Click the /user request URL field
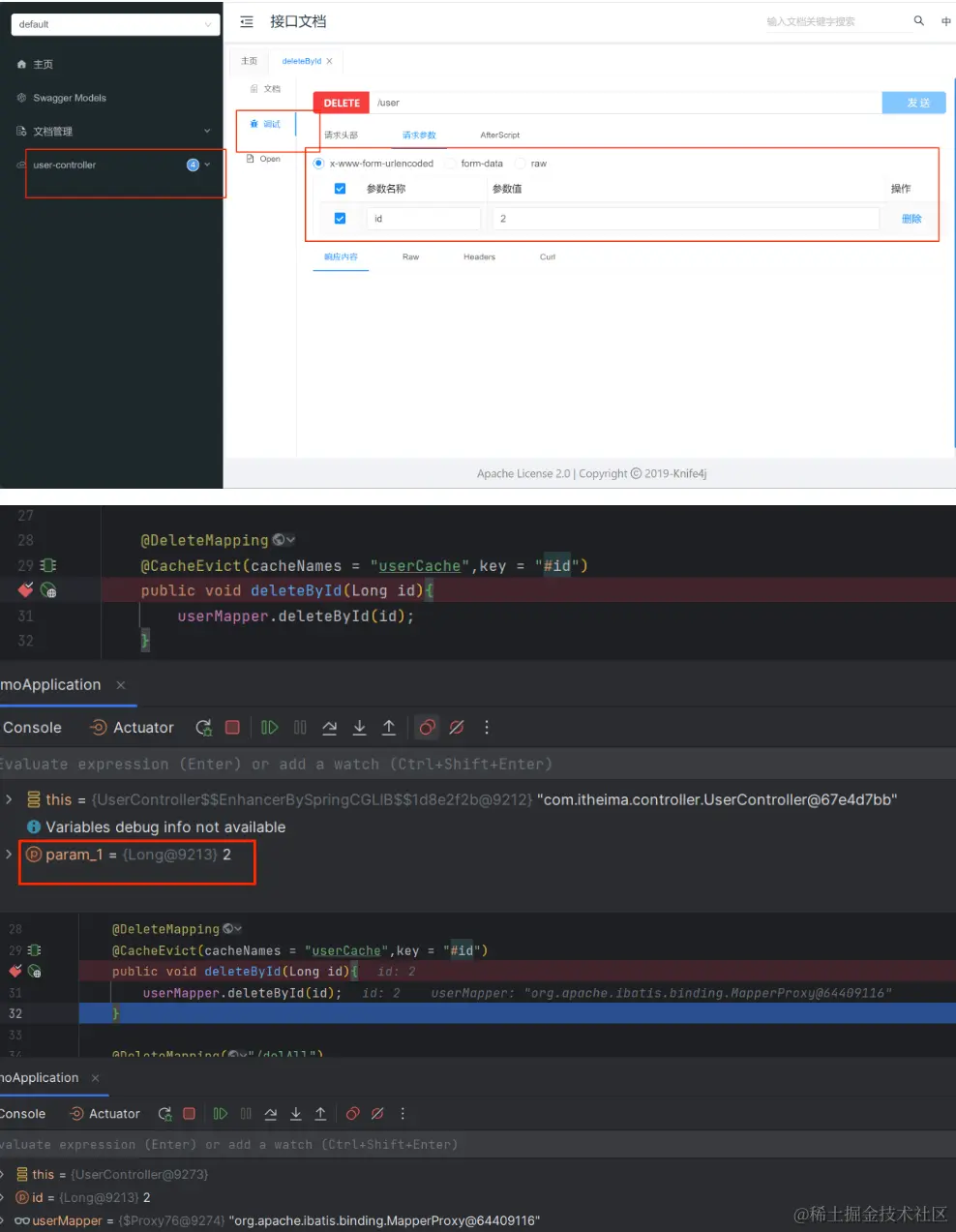Image resolution: width=956 pixels, height=1232 pixels. (626, 103)
